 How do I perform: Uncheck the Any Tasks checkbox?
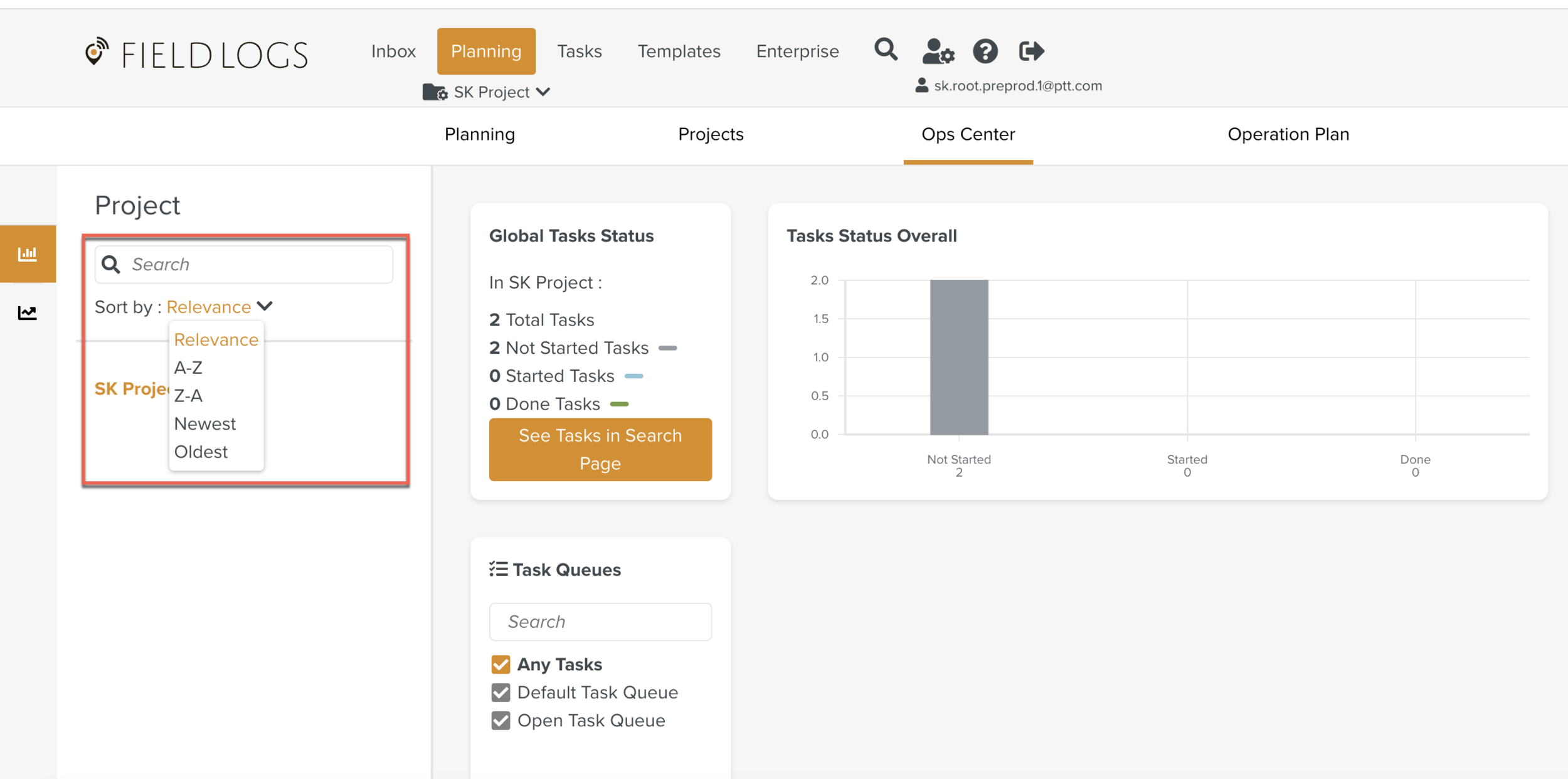pyautogui.click(x=501, y=664)
